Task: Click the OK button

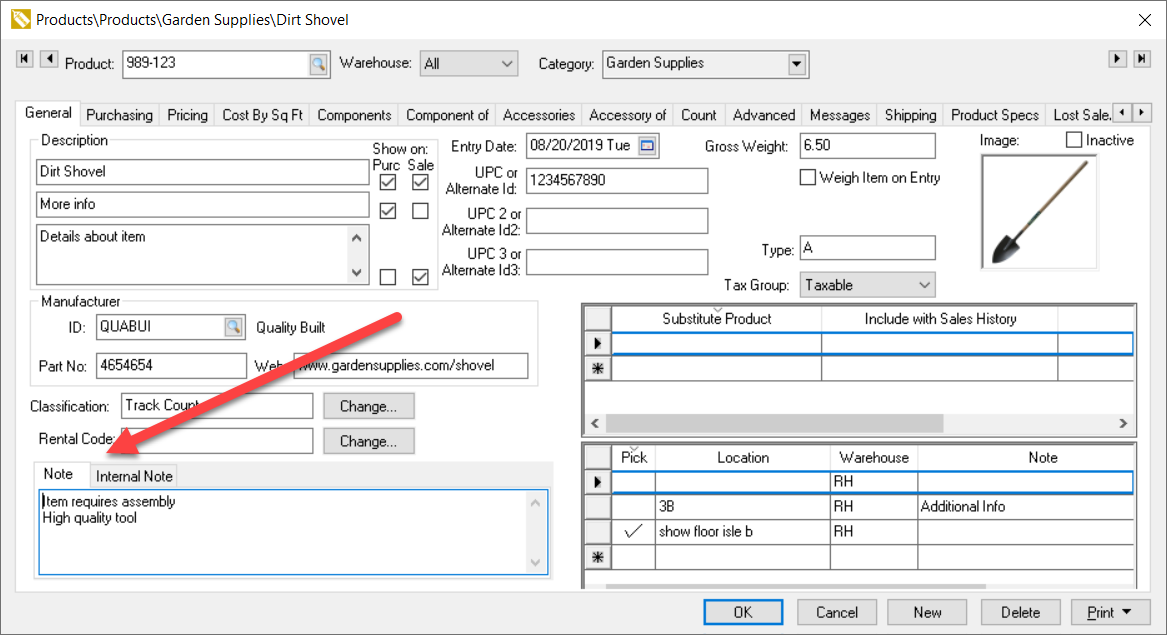Action: pos(742,612)
